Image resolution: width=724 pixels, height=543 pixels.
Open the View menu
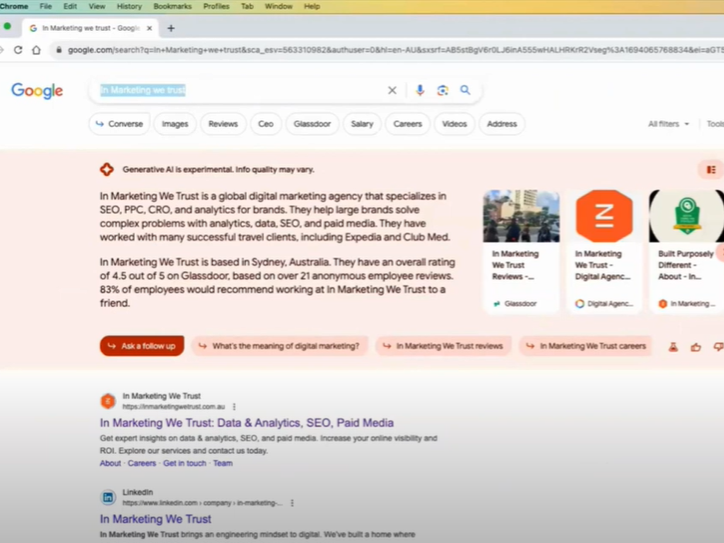click(97, 6)
